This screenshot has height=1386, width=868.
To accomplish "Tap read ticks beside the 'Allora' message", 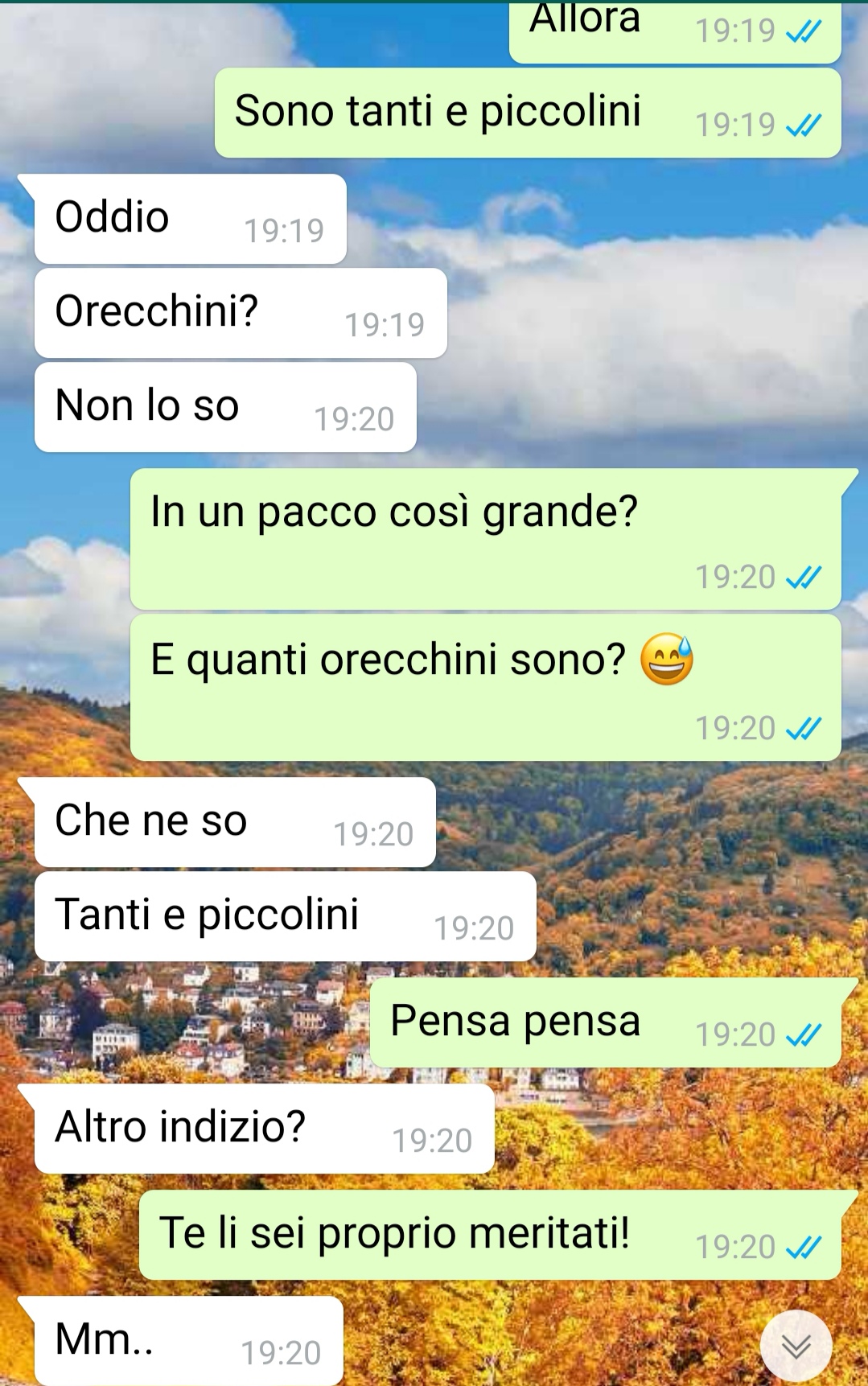I will coord(803,31).
